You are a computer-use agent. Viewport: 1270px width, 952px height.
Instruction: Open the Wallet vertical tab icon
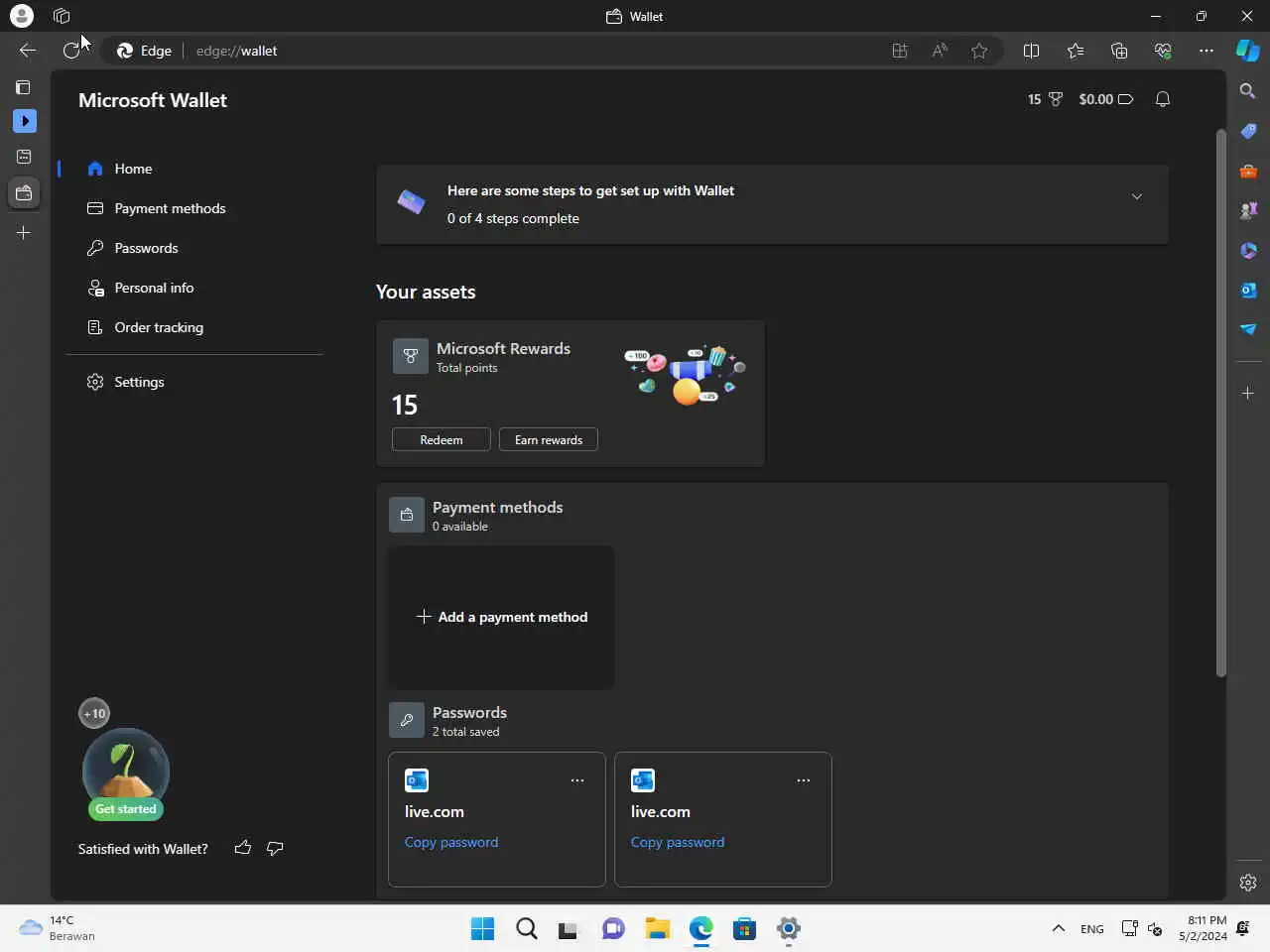coord(24,193)
